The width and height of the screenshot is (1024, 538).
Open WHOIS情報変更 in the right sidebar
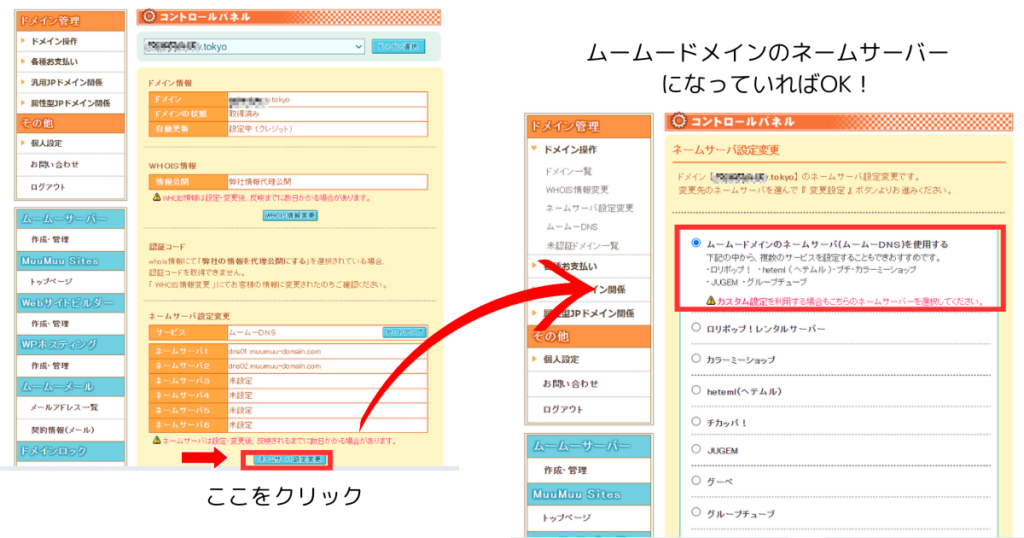(577, 189)
